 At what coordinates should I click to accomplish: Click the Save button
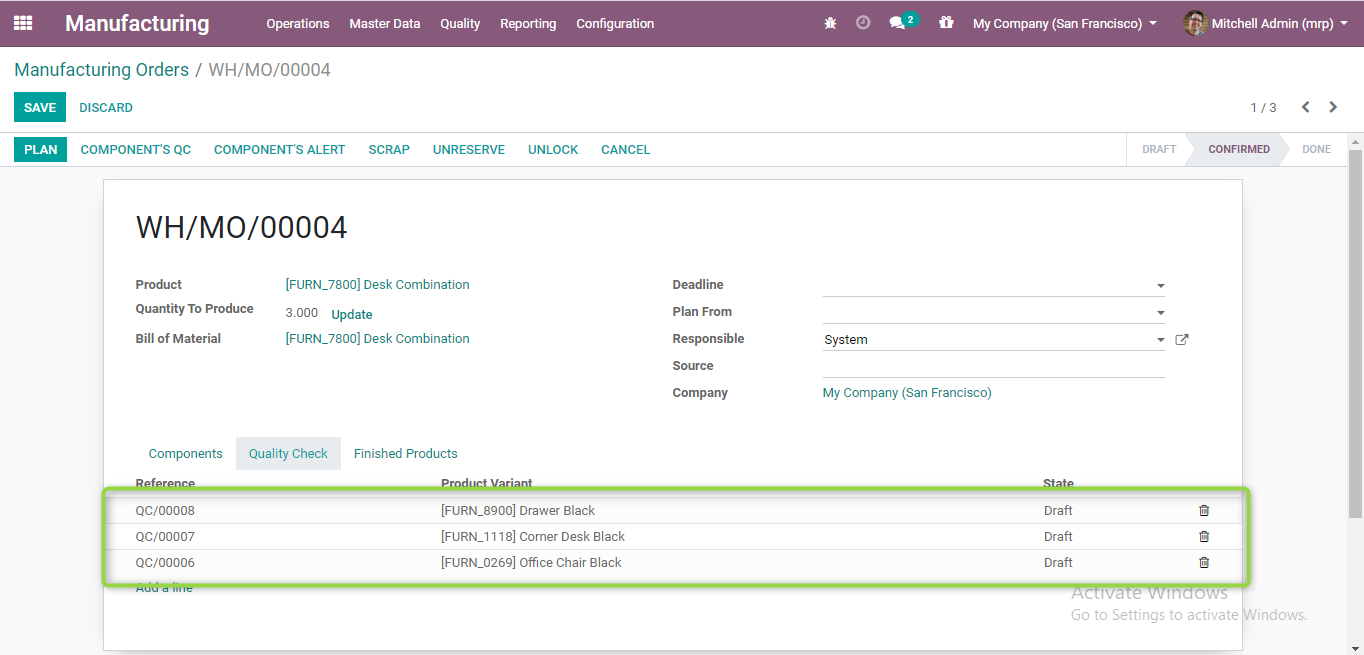40,107
